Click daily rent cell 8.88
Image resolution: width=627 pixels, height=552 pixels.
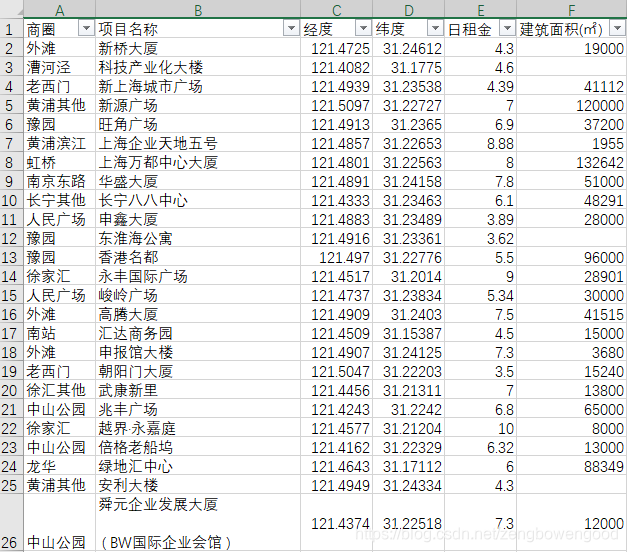pos(480,143)
